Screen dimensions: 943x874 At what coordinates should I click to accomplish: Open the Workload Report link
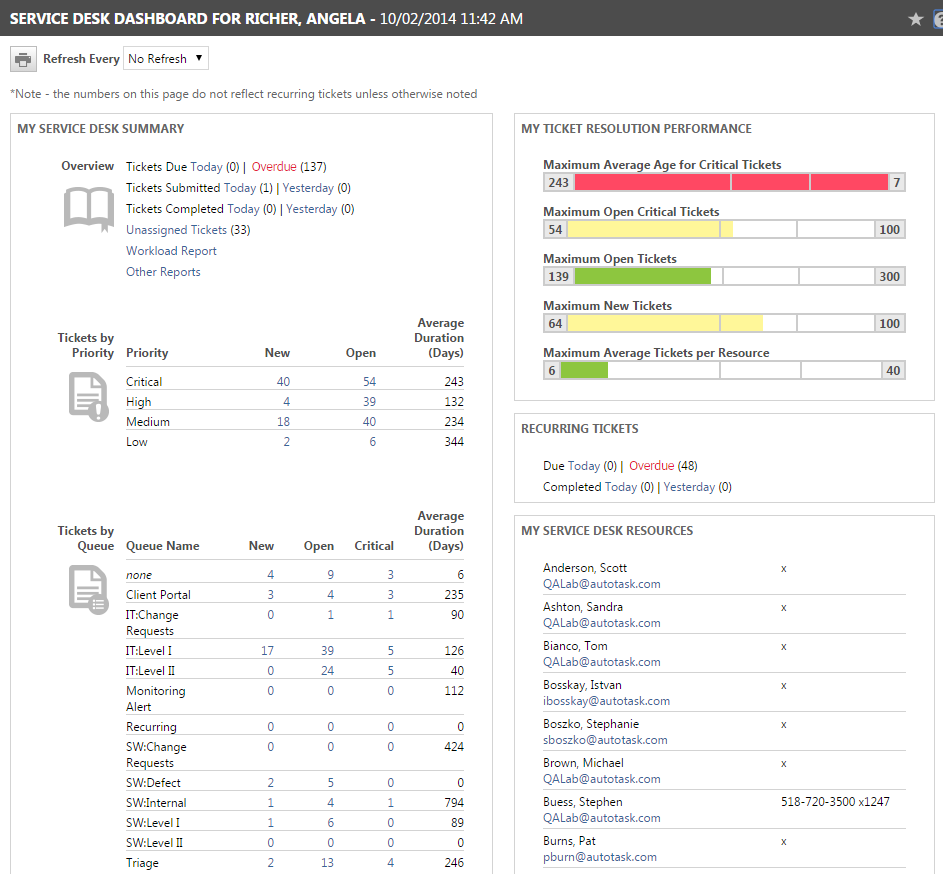pos(171,251)
